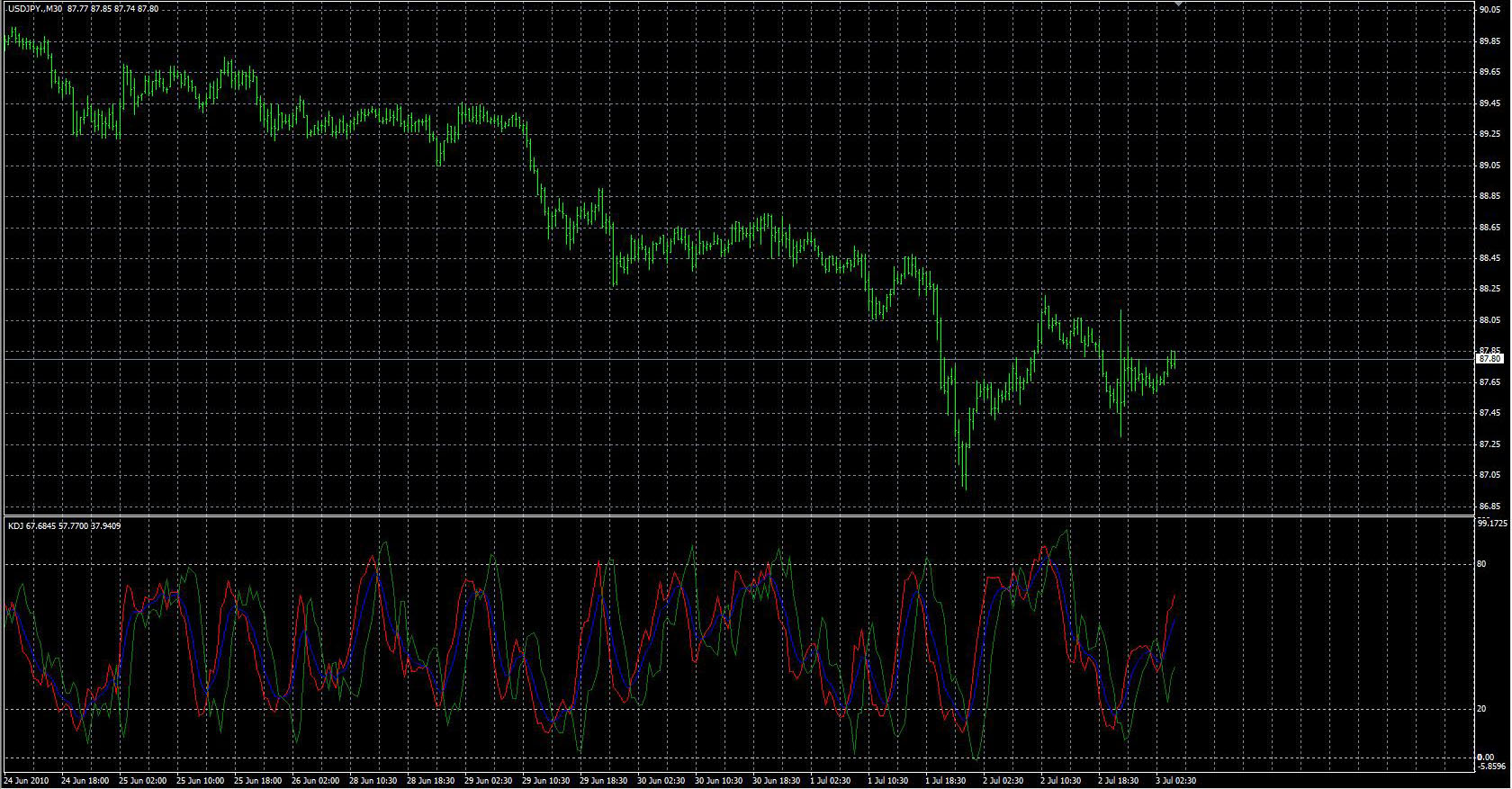
Task: Click the 24 Jun 2010 date label
Action: (27, 781)
